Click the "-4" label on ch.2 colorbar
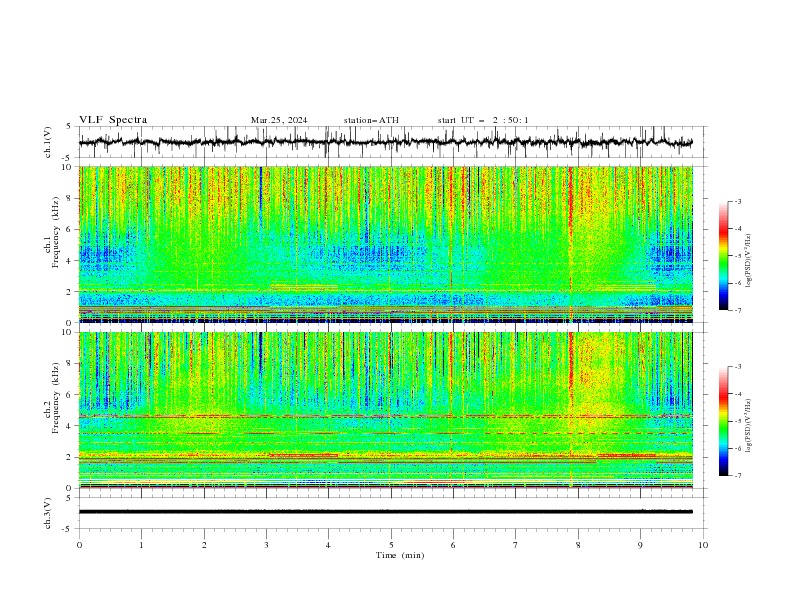The width and height of the screenshot is (792, 612). pos(737,394)
